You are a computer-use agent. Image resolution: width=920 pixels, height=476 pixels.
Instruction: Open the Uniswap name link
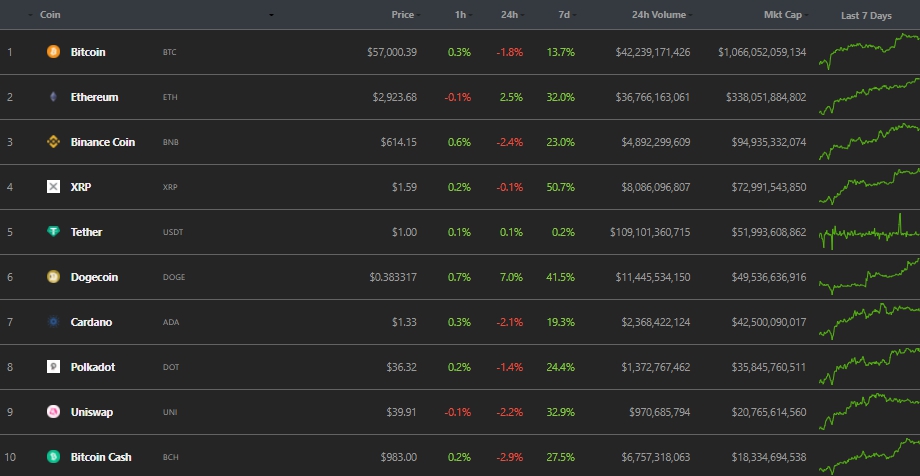[x=93, y=412]
